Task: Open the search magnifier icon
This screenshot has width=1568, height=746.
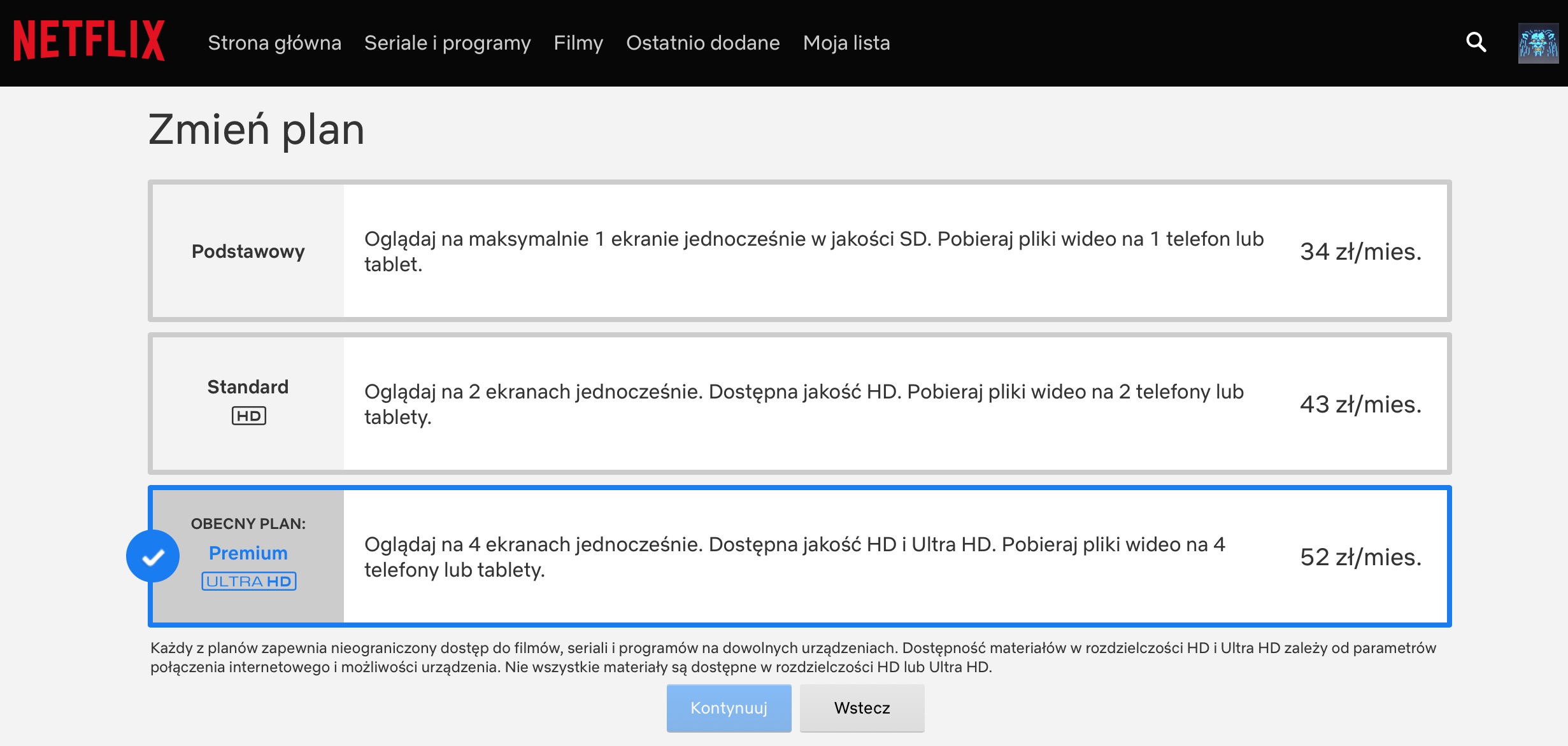Action: (1476, 42)
